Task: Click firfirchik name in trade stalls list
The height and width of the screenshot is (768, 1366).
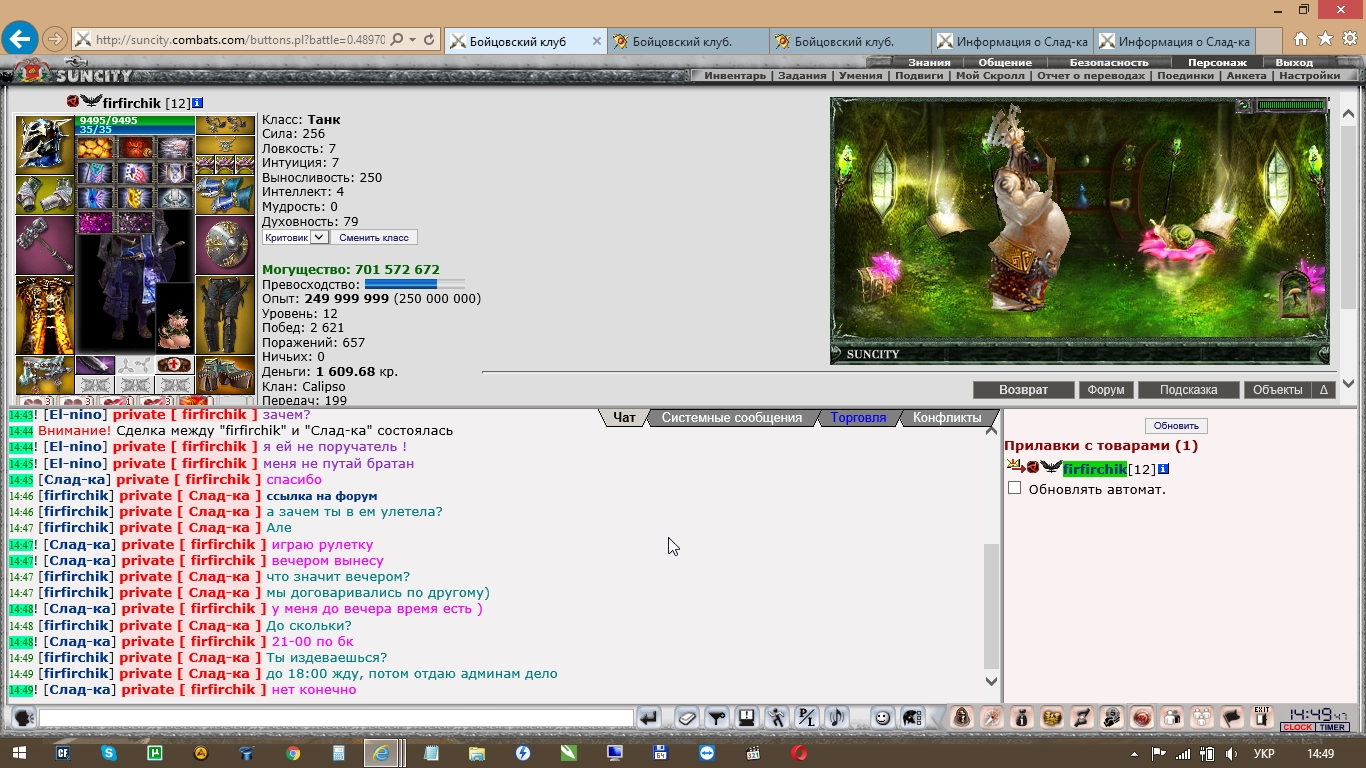Action: click(1094, 469)
